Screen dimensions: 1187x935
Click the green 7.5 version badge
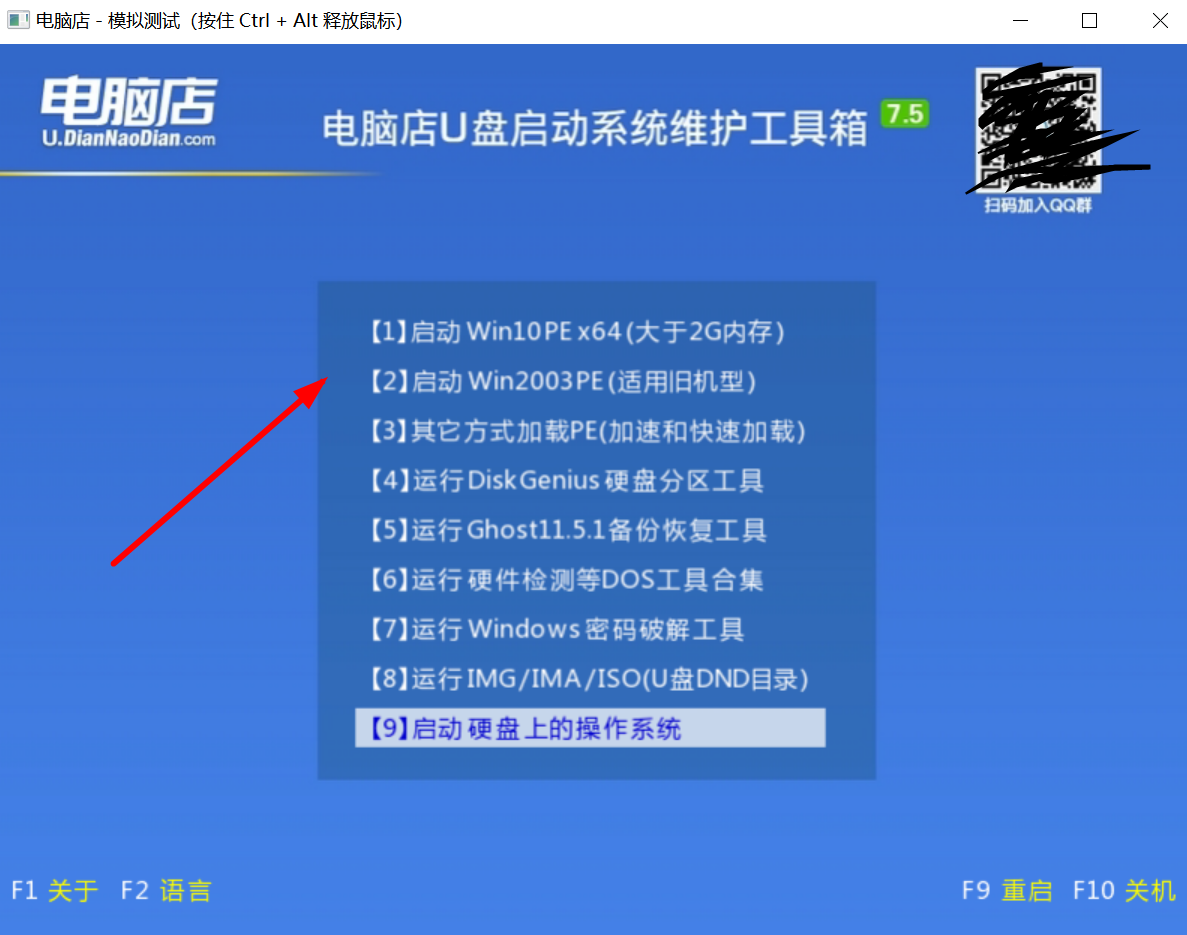905,114
